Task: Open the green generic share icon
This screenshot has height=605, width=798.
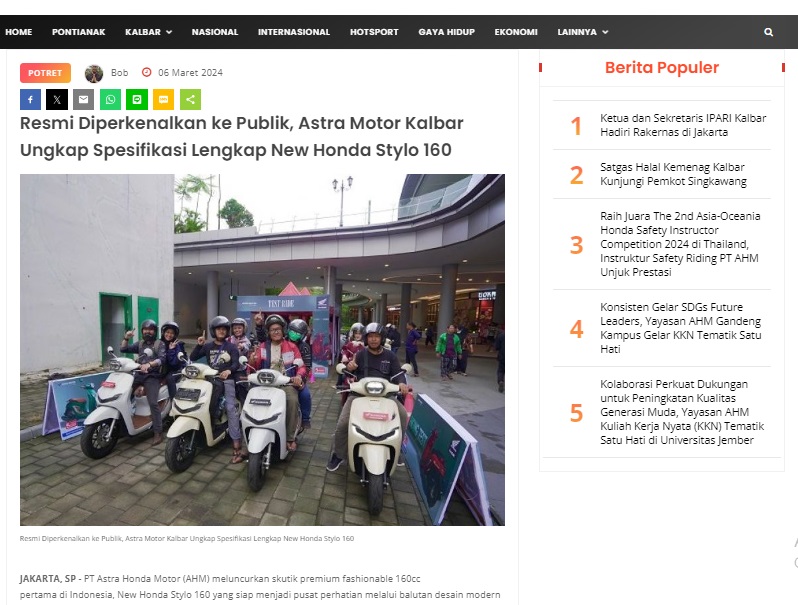Action: (190, 100)
